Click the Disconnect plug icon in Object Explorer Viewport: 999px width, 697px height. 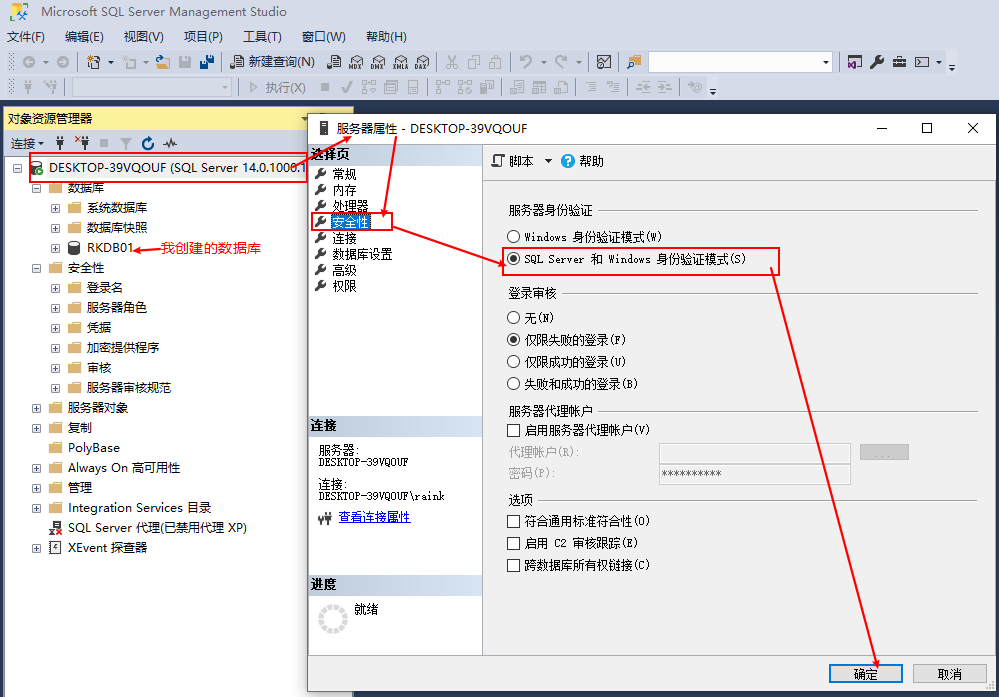point(82,143)
